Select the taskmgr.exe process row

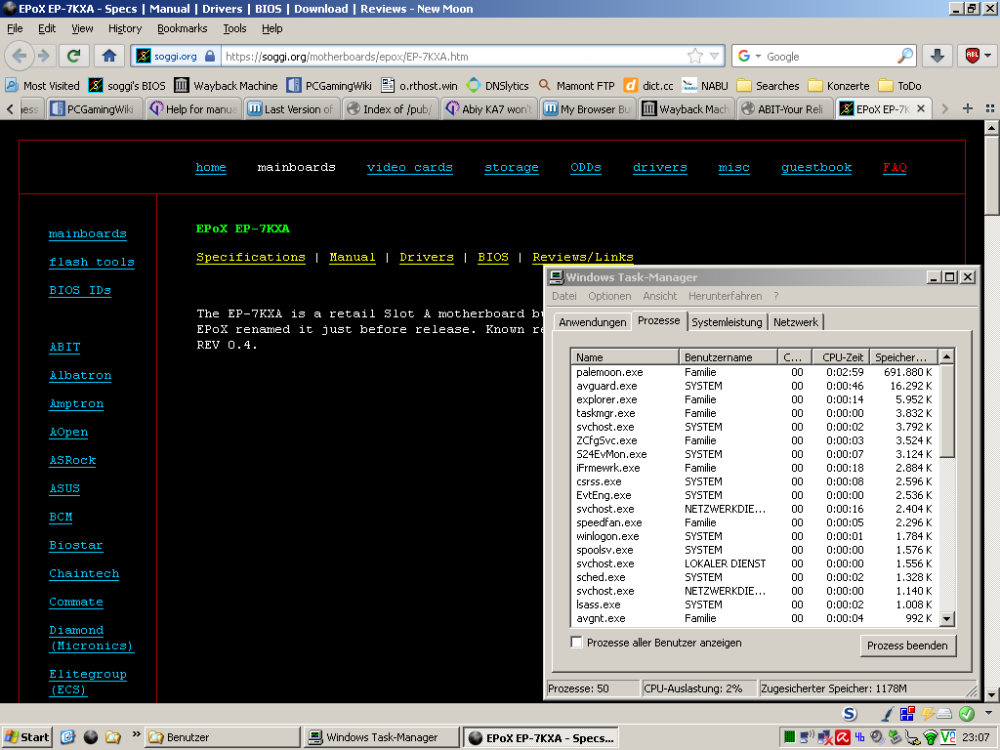(x=756, y=413)
